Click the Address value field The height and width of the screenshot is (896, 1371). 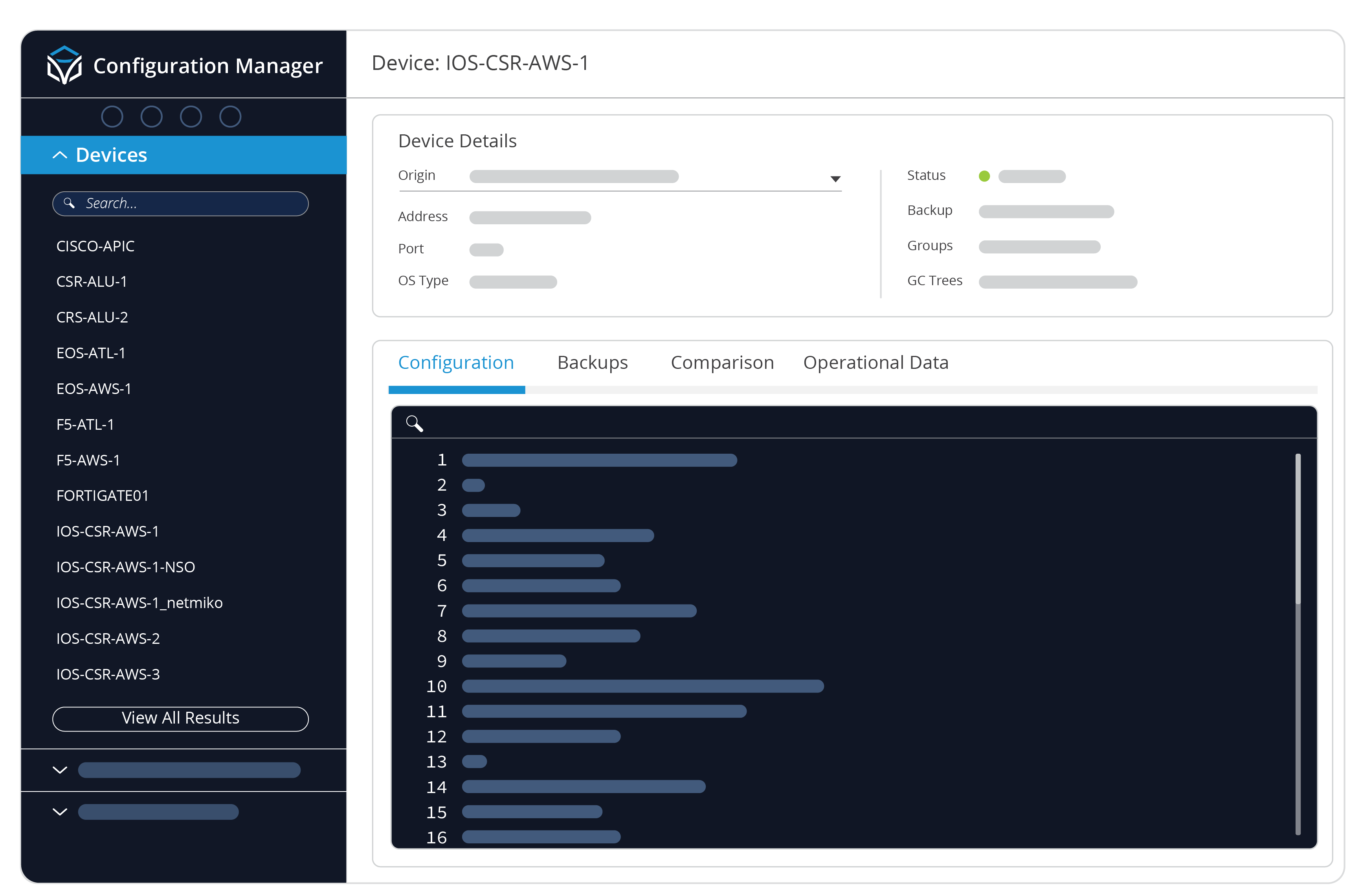(529, 218)
